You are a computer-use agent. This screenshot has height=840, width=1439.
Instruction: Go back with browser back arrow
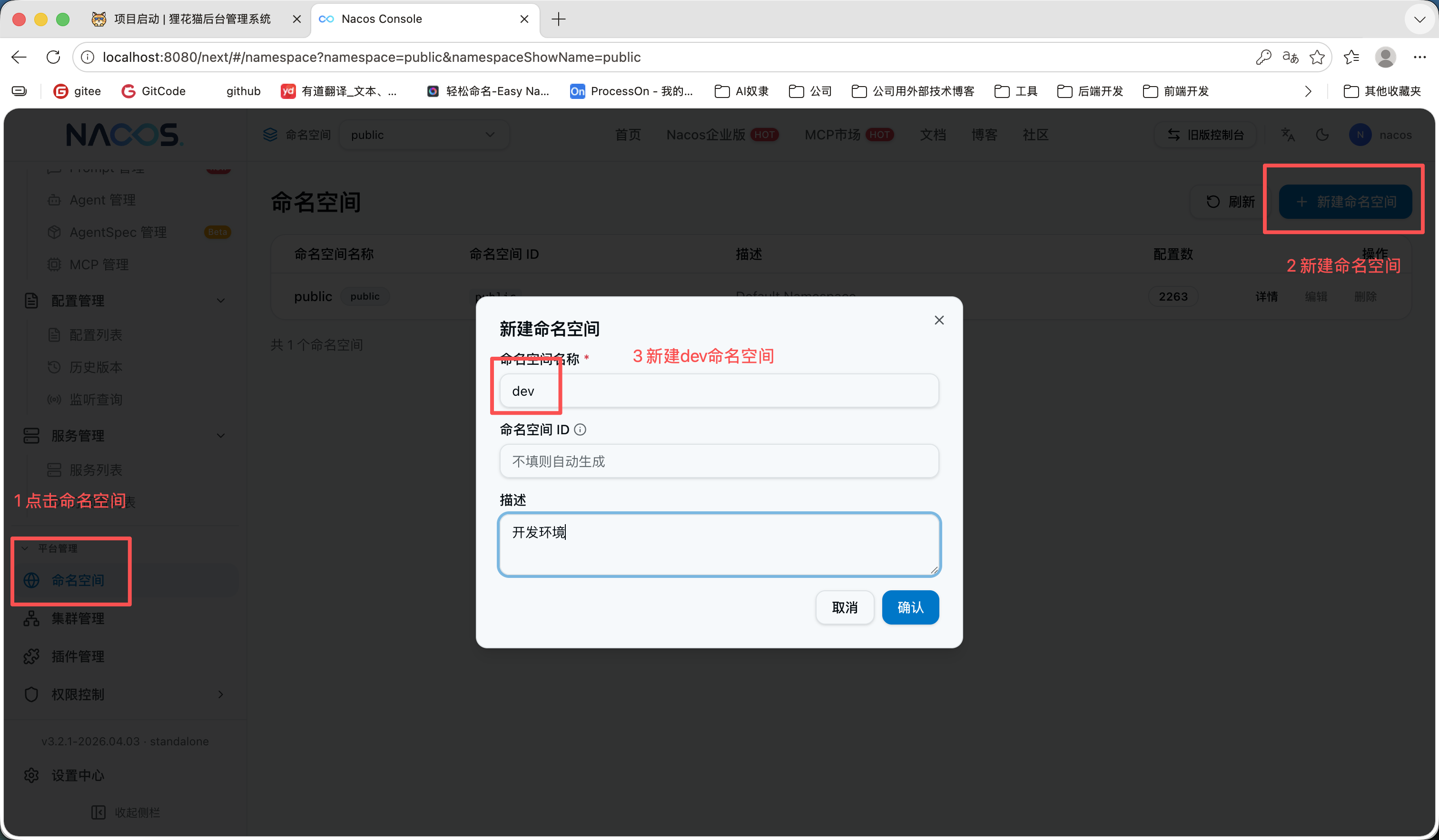pyautogui.click(x=19, y=57)
